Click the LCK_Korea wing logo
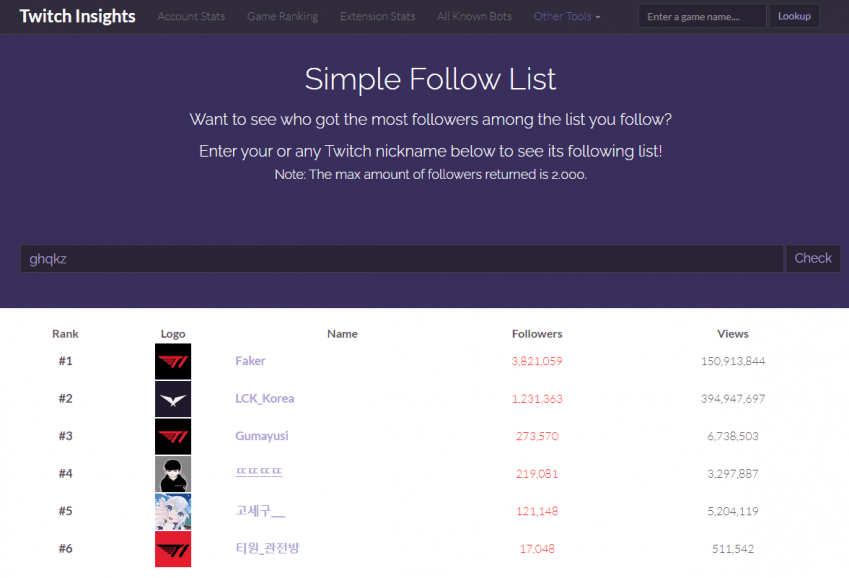The height and width of the screenshot is (578, 849). pos(173,399)
